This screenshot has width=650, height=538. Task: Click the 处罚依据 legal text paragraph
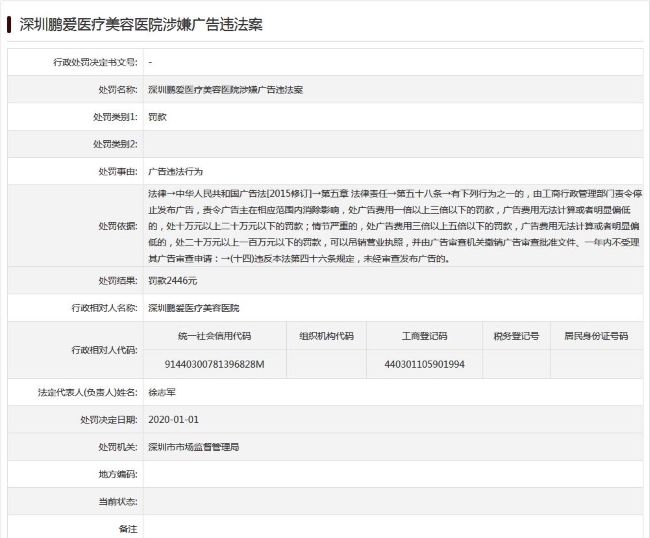(x=390, y=226)
